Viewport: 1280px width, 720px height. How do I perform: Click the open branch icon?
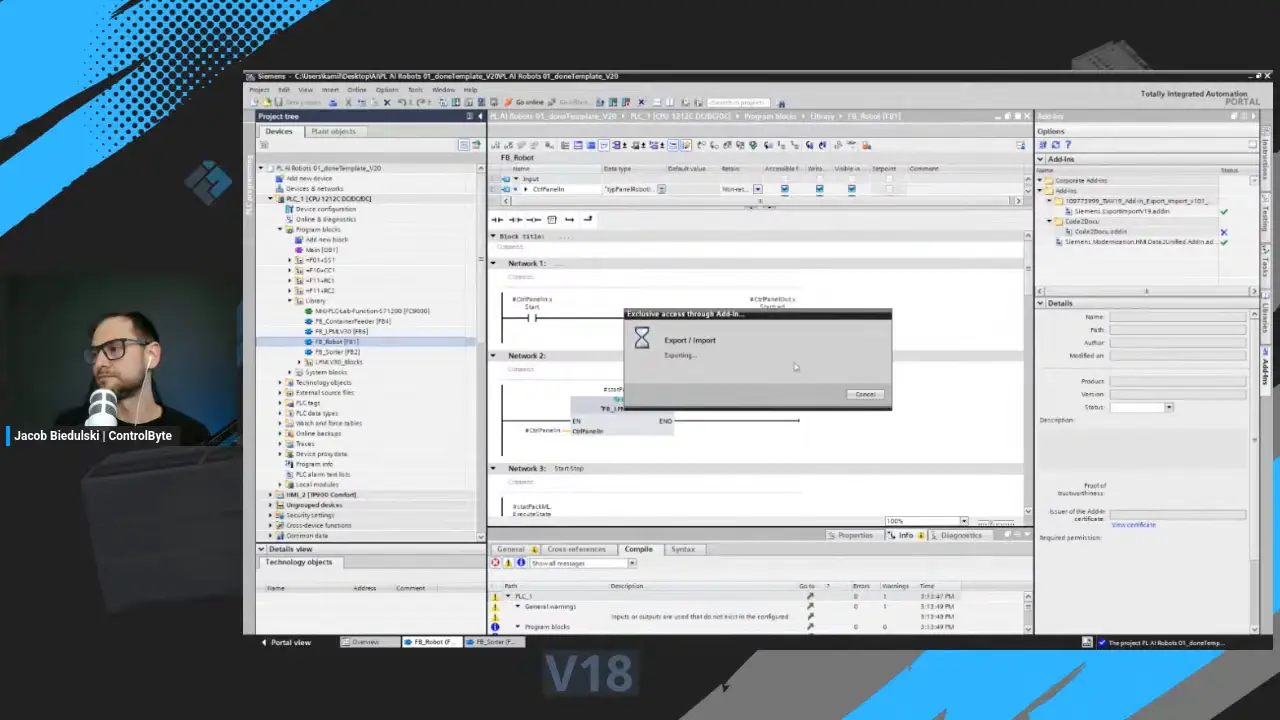click(569, 219)
